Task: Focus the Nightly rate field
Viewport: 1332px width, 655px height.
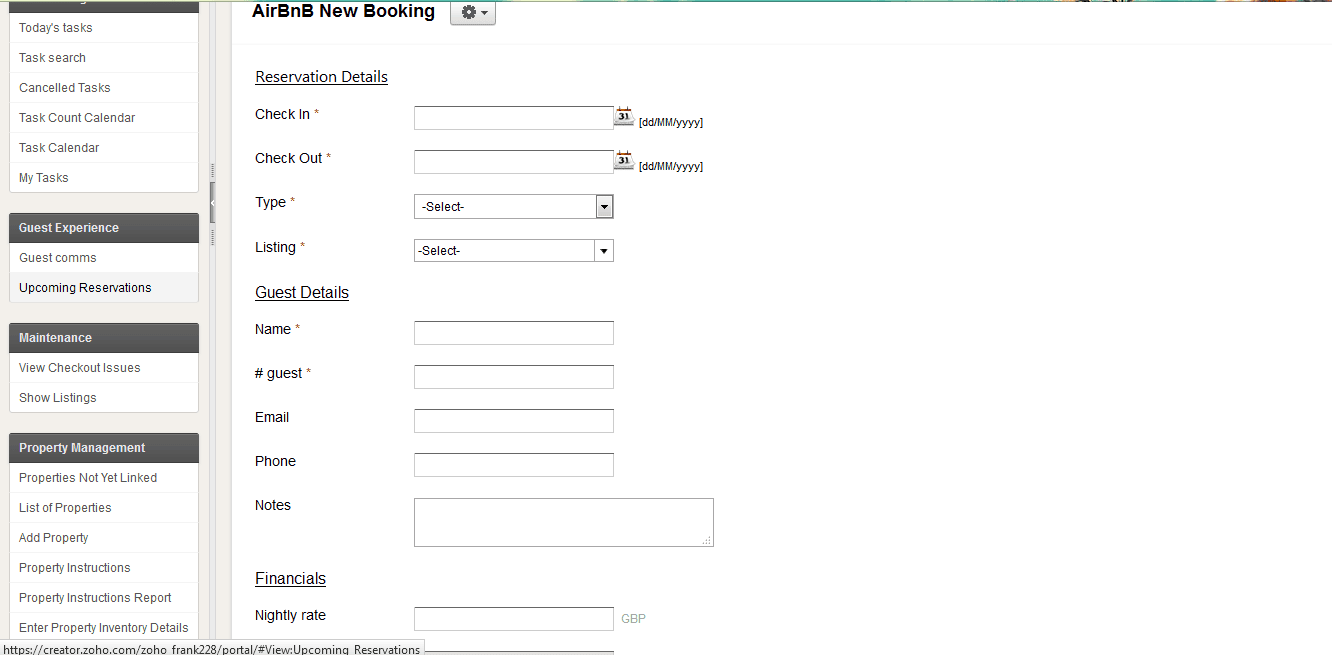Action: 514,619
